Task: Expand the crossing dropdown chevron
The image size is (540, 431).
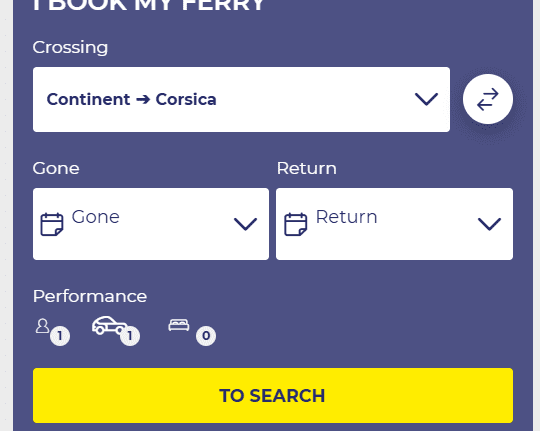Action: tap(426, 99)
